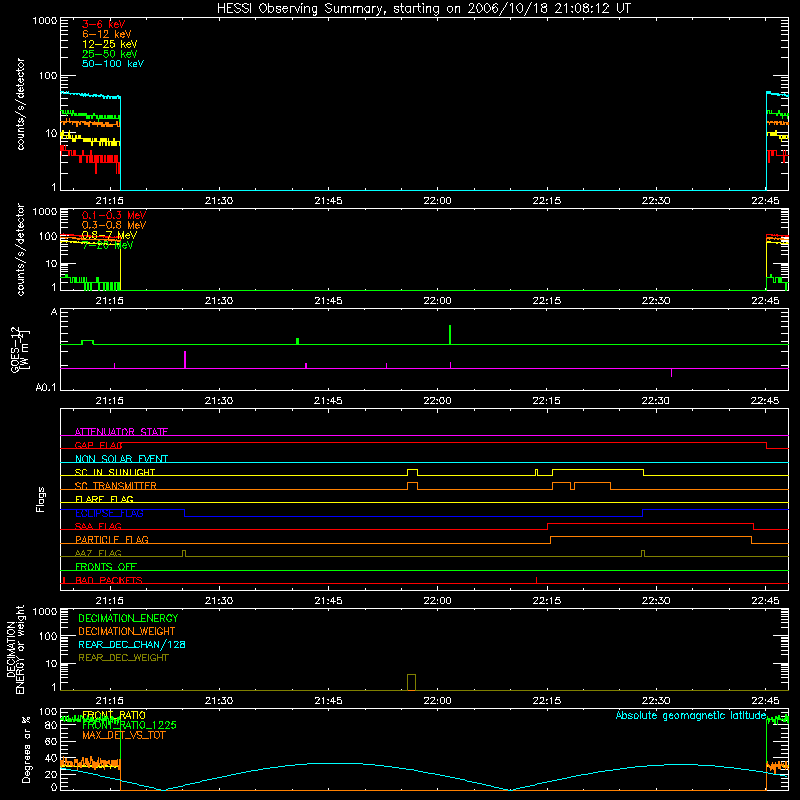Click the FRONT_RATIO legend entry
This screenshot has width=800, height=800.
pos(114,715)
